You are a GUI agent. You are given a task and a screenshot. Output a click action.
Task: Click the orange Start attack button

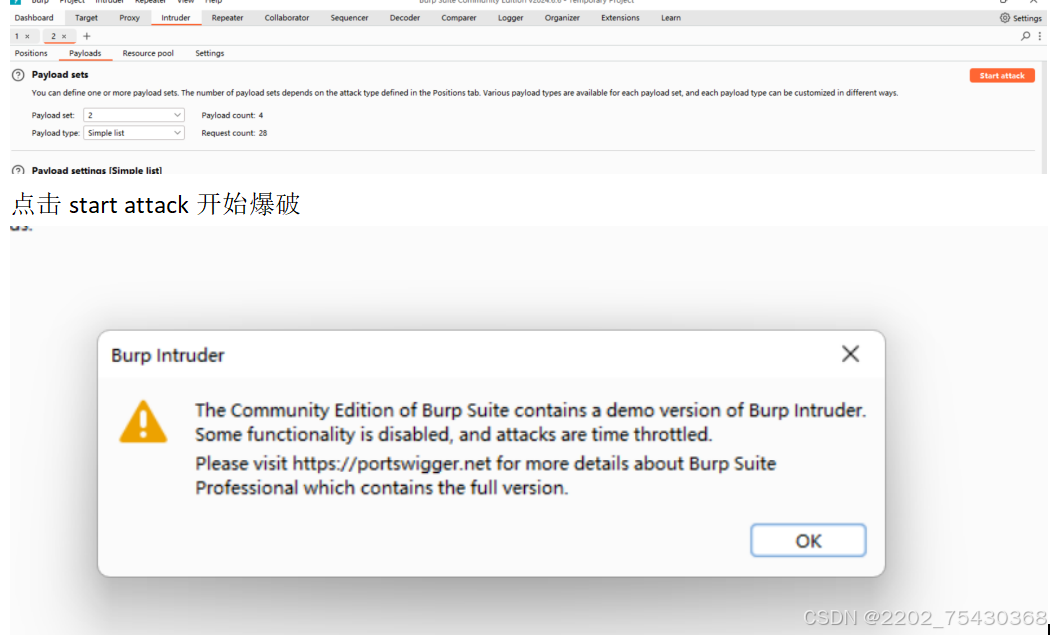click(x=1002, y=76)
